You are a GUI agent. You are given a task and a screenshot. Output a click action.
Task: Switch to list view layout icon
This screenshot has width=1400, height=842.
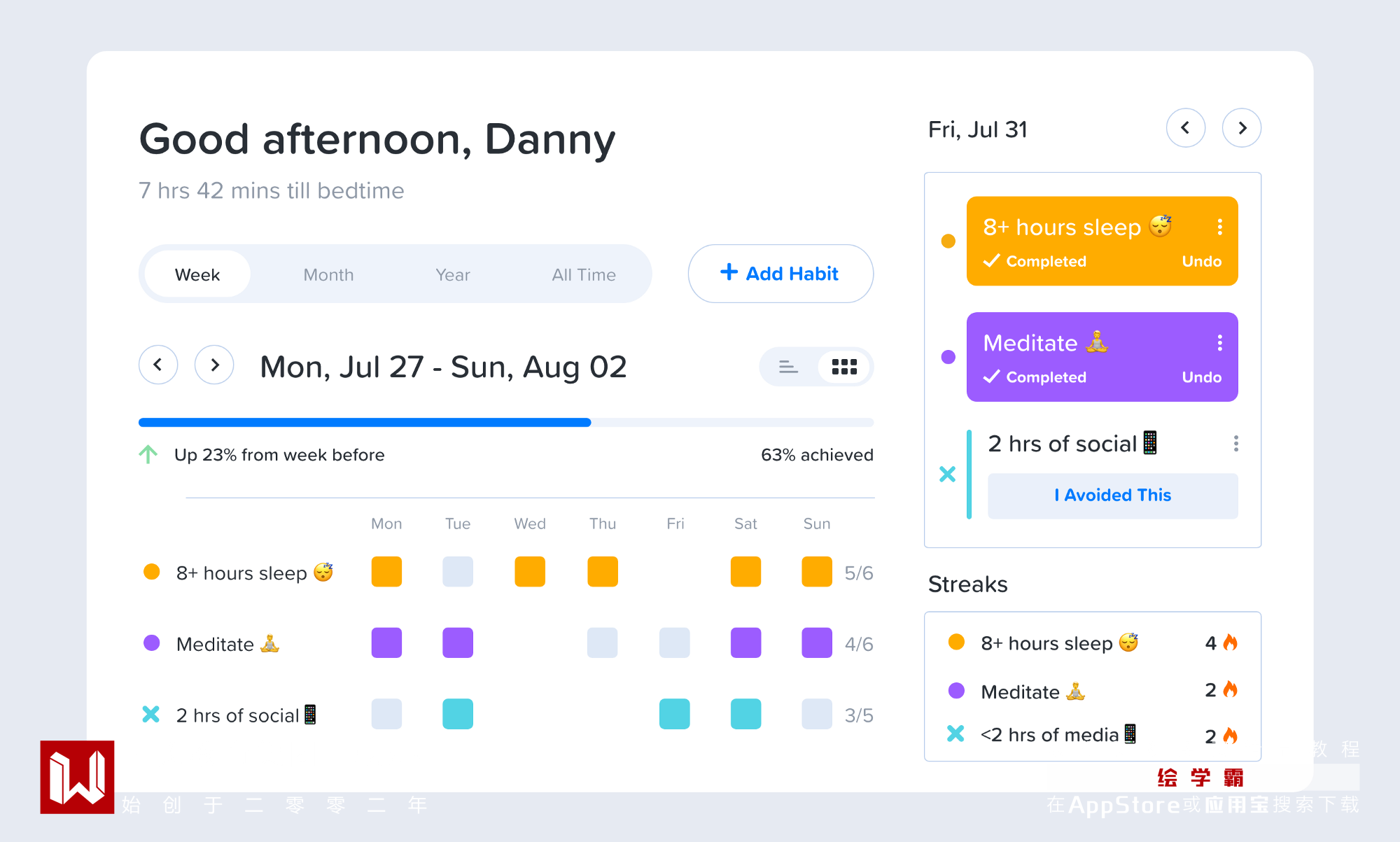pos(788,367)
